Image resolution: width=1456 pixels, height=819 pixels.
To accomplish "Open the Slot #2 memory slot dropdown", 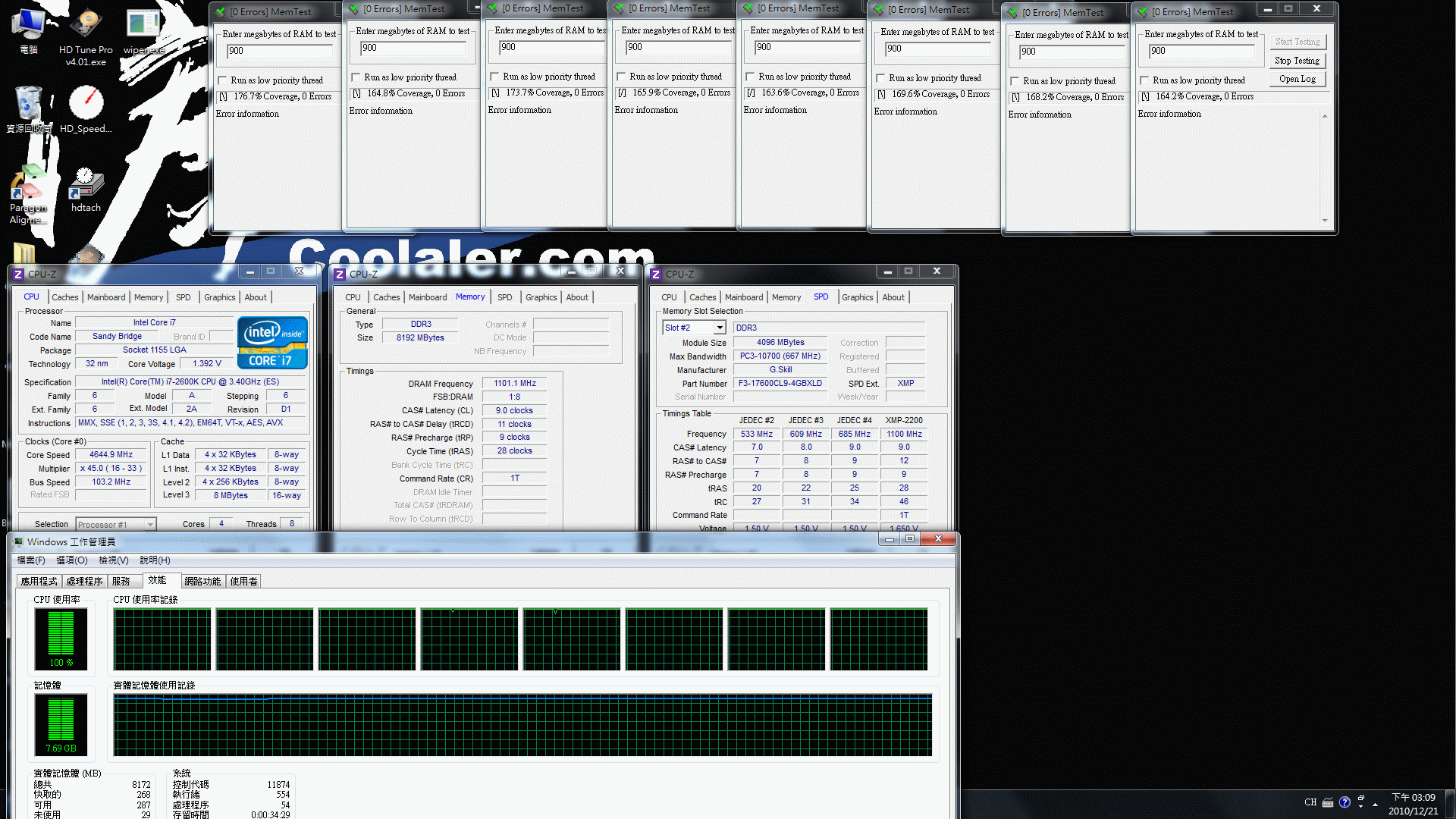I will (720, 328).
